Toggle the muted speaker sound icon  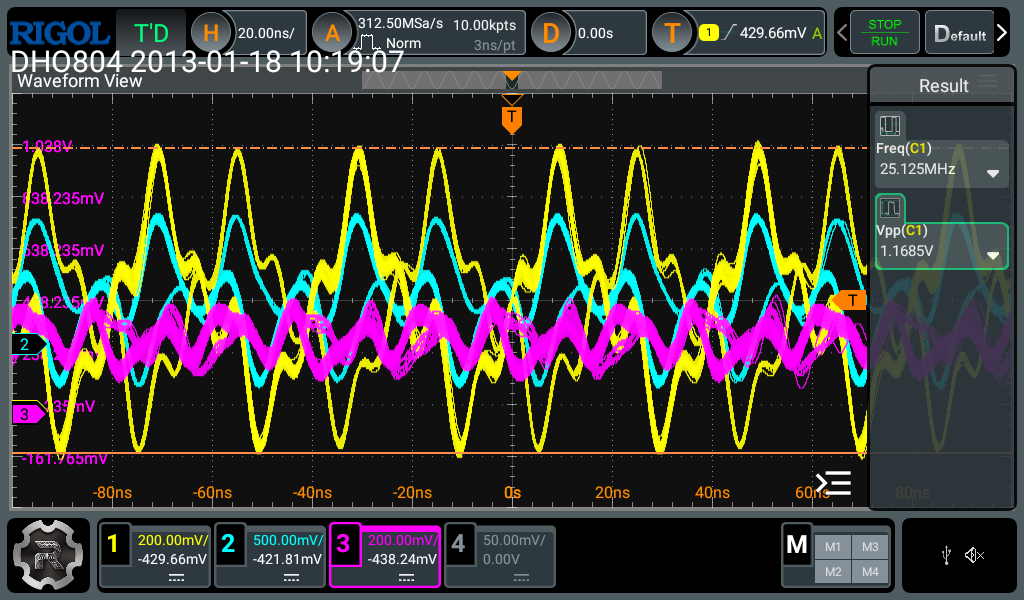975,555
